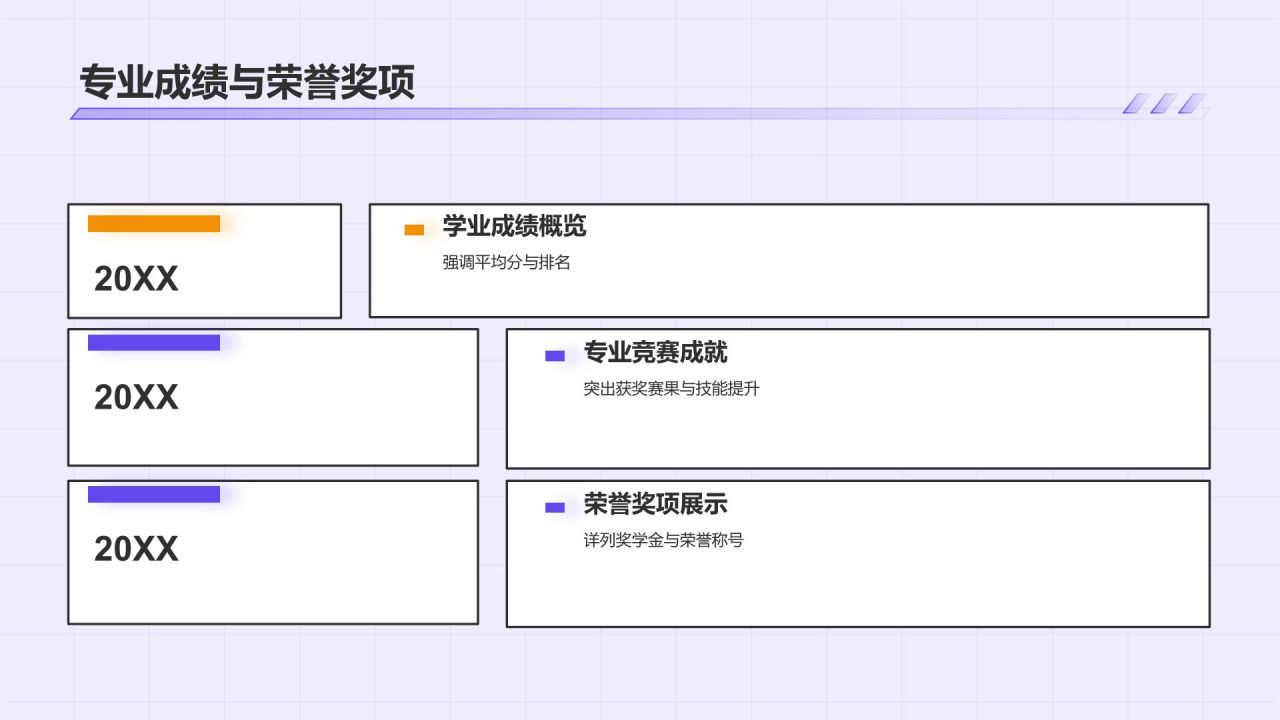Image resolution: width=1280 pixels, height=720 pixels.
Task: Select the orange bar above first 20XX
Action: 154,224
